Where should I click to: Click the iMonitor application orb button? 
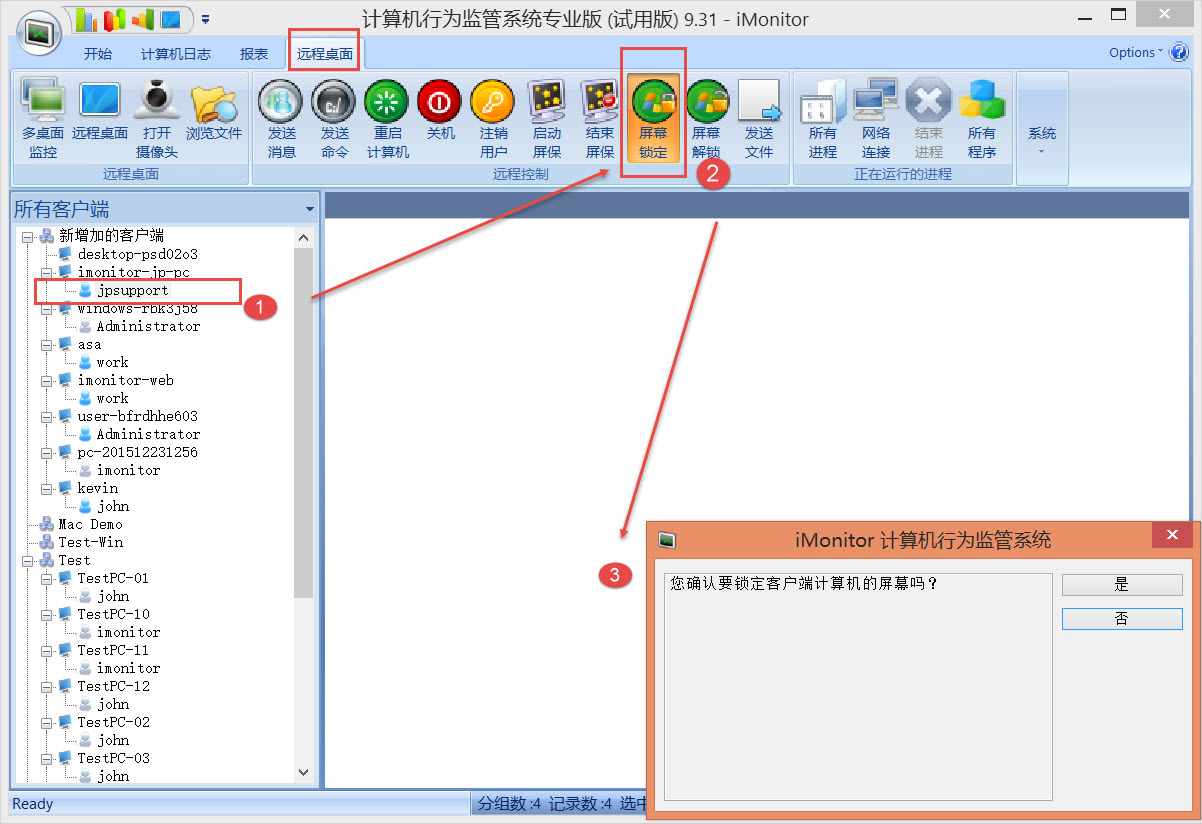pyautogui.click(x=39, y=33)
